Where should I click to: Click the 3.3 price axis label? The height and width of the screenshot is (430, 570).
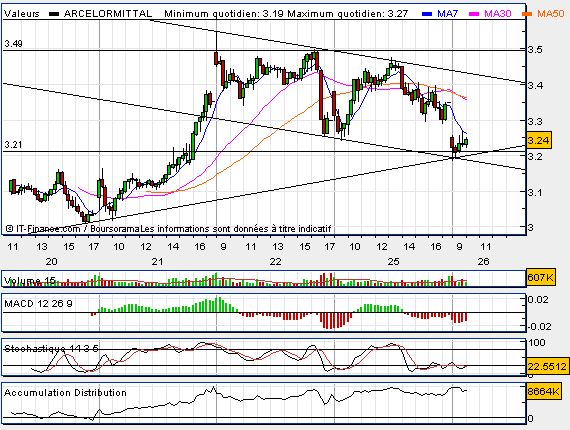[x=535, y=121]
